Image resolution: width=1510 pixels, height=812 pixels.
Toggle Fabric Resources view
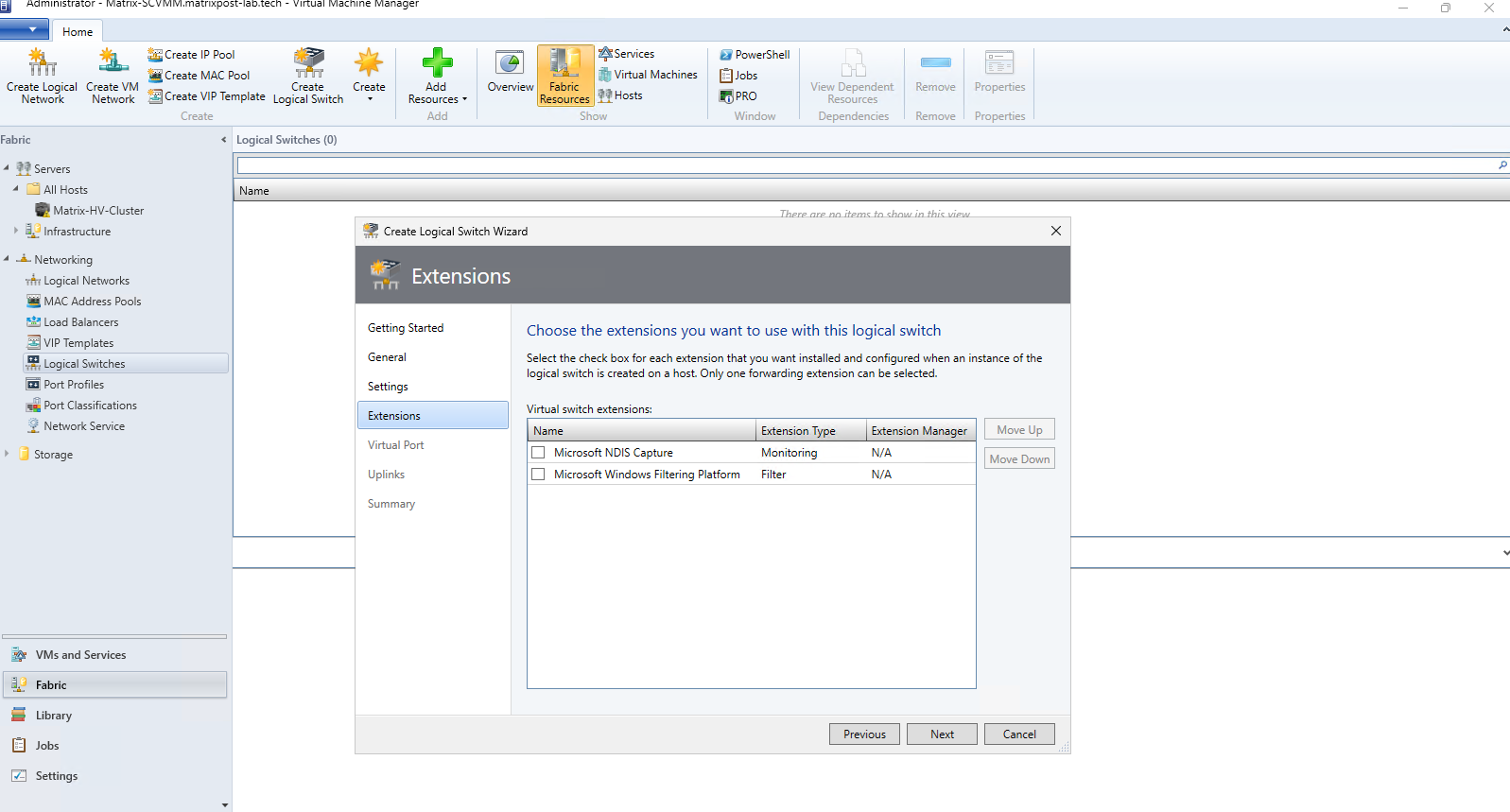point(564,76)
